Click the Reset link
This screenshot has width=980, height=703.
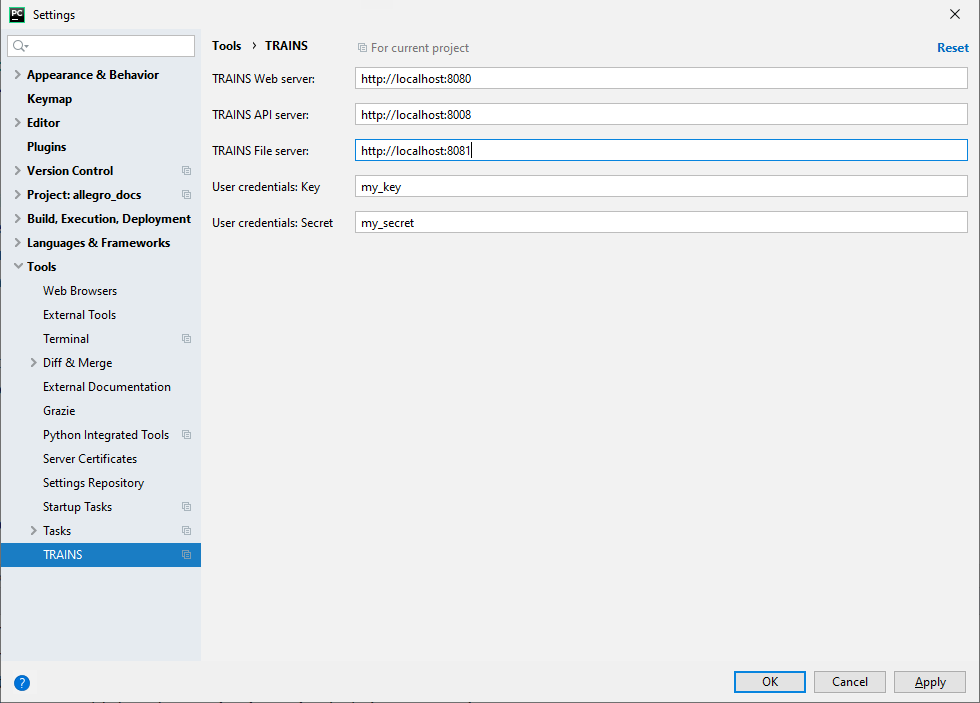[x=952, y=48]
